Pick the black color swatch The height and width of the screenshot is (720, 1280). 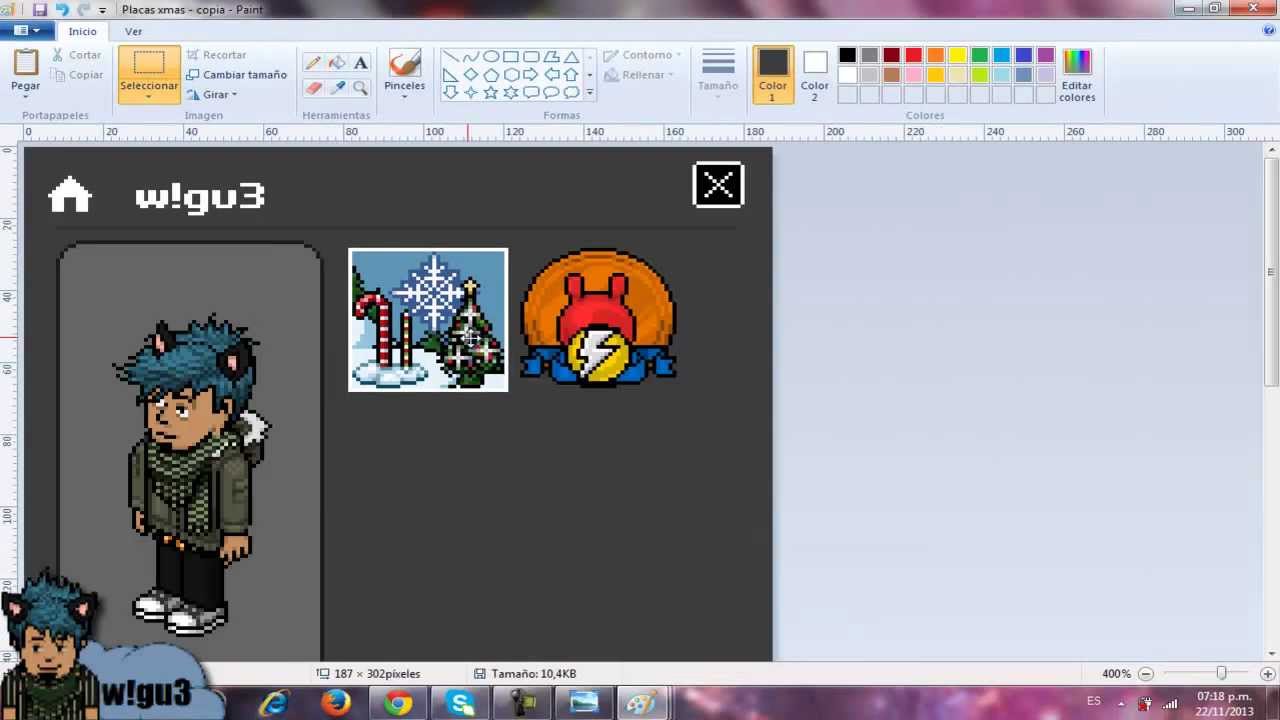click(848, 55)
